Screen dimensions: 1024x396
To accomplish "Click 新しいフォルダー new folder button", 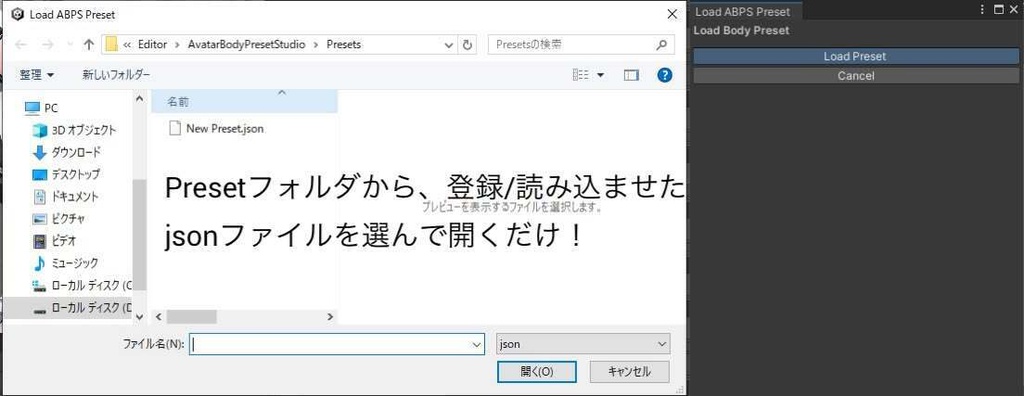I will pos(116,75).
